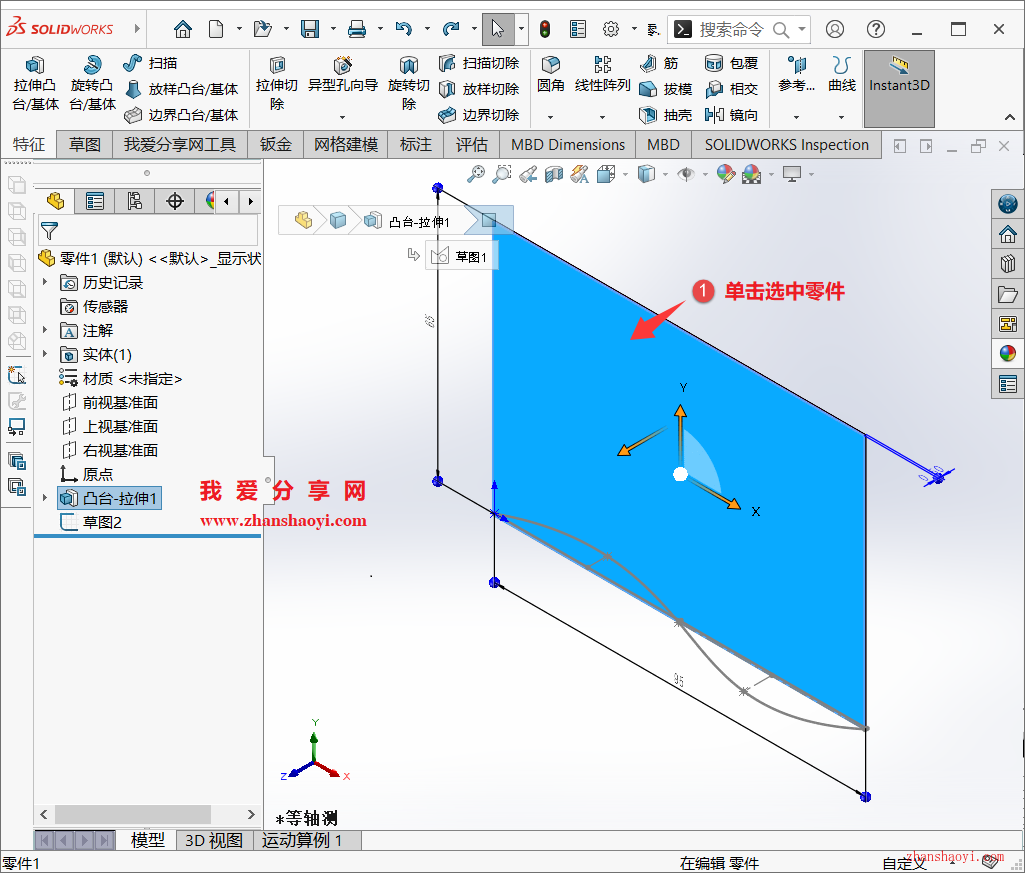The width and height of the screenshot is (1025, 873).
Task: Open the Curves (曲线) dropdown arrow
Action: (x=841, y=117)
